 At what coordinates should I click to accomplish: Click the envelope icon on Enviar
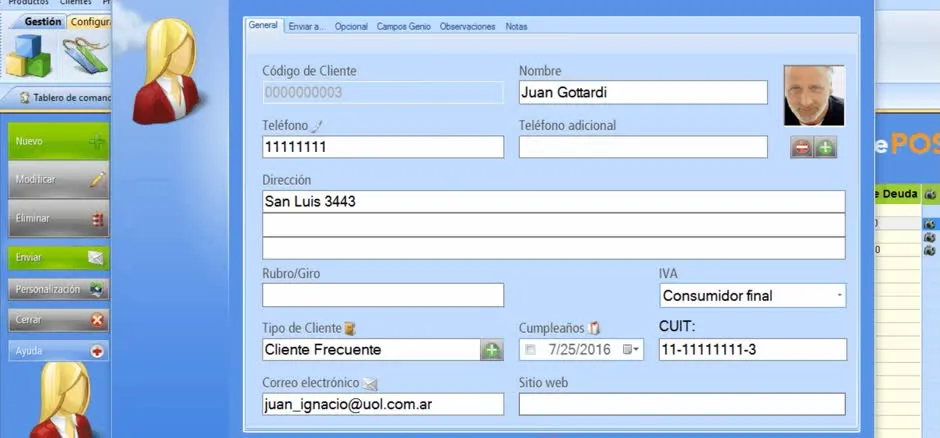tap(96, 258)
